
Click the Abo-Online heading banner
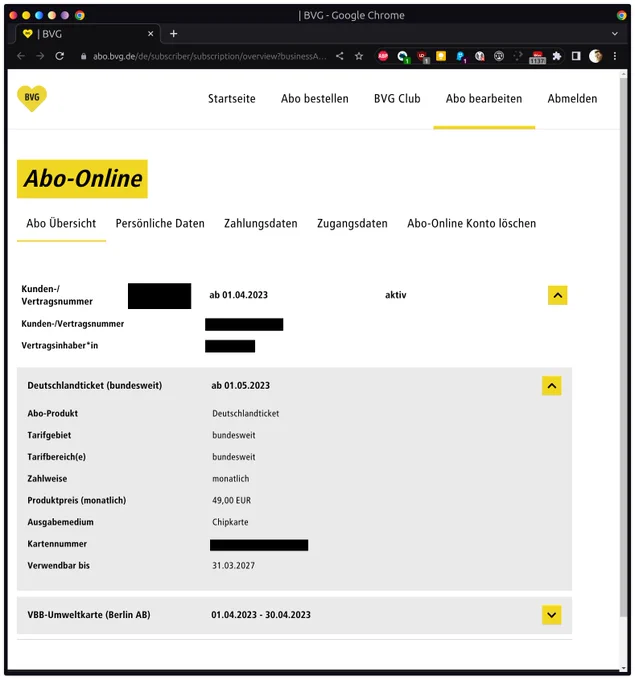pos(82,179)
